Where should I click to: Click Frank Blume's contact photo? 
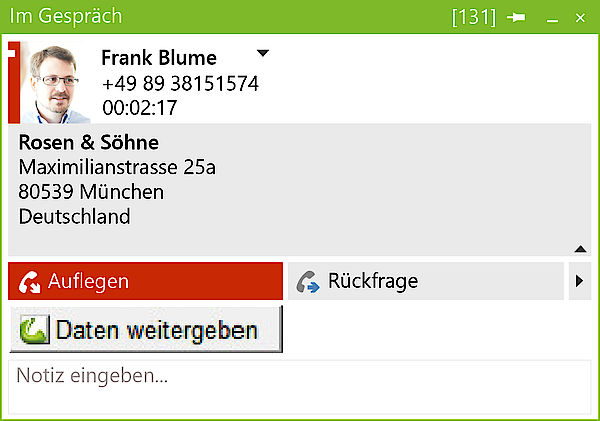(55, 83)
